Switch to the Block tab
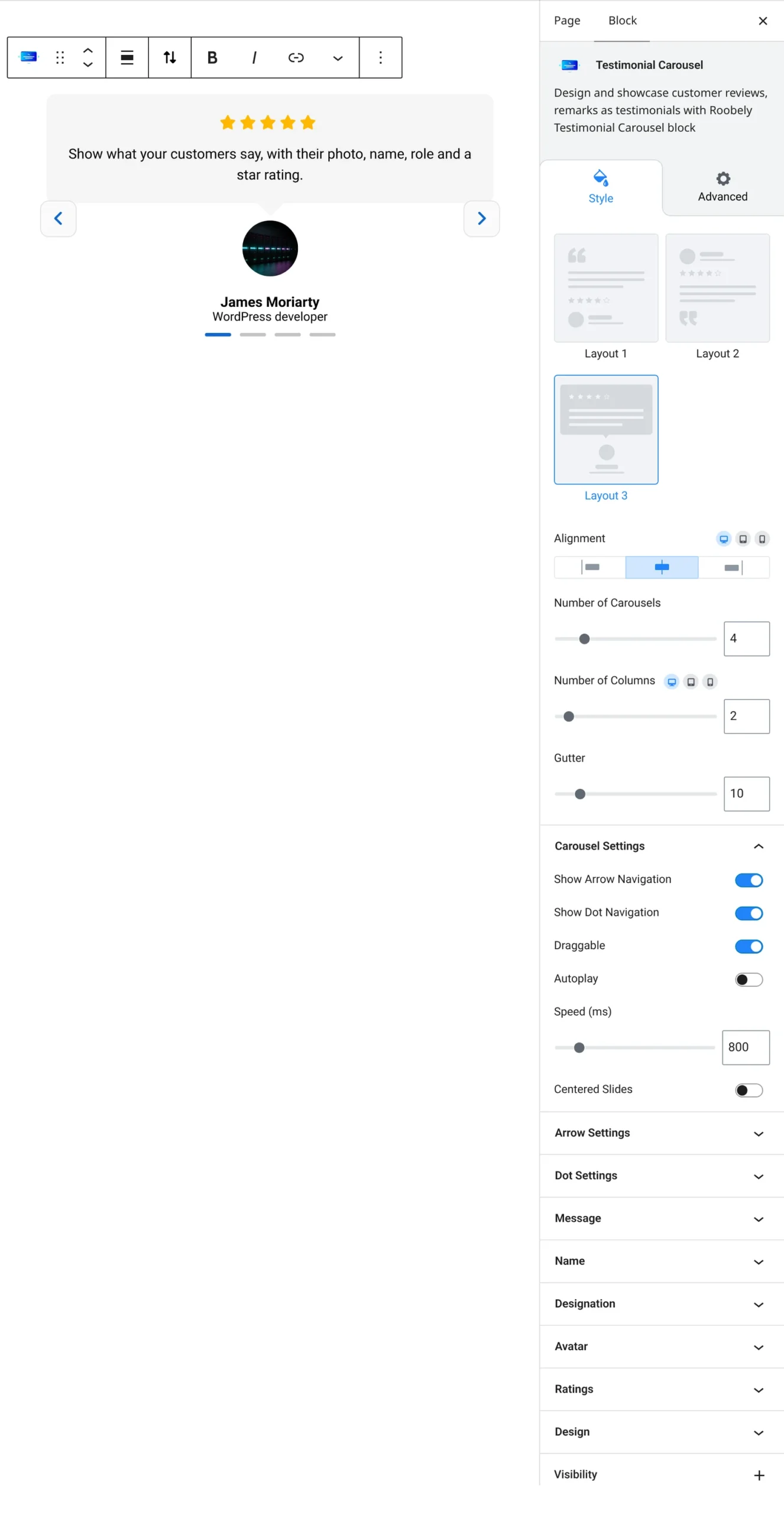The image size is (784, 1514). (622, 21)
